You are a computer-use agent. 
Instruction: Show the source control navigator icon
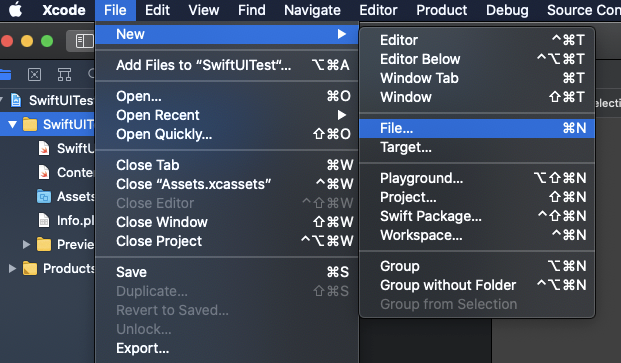tap(34, 74)
